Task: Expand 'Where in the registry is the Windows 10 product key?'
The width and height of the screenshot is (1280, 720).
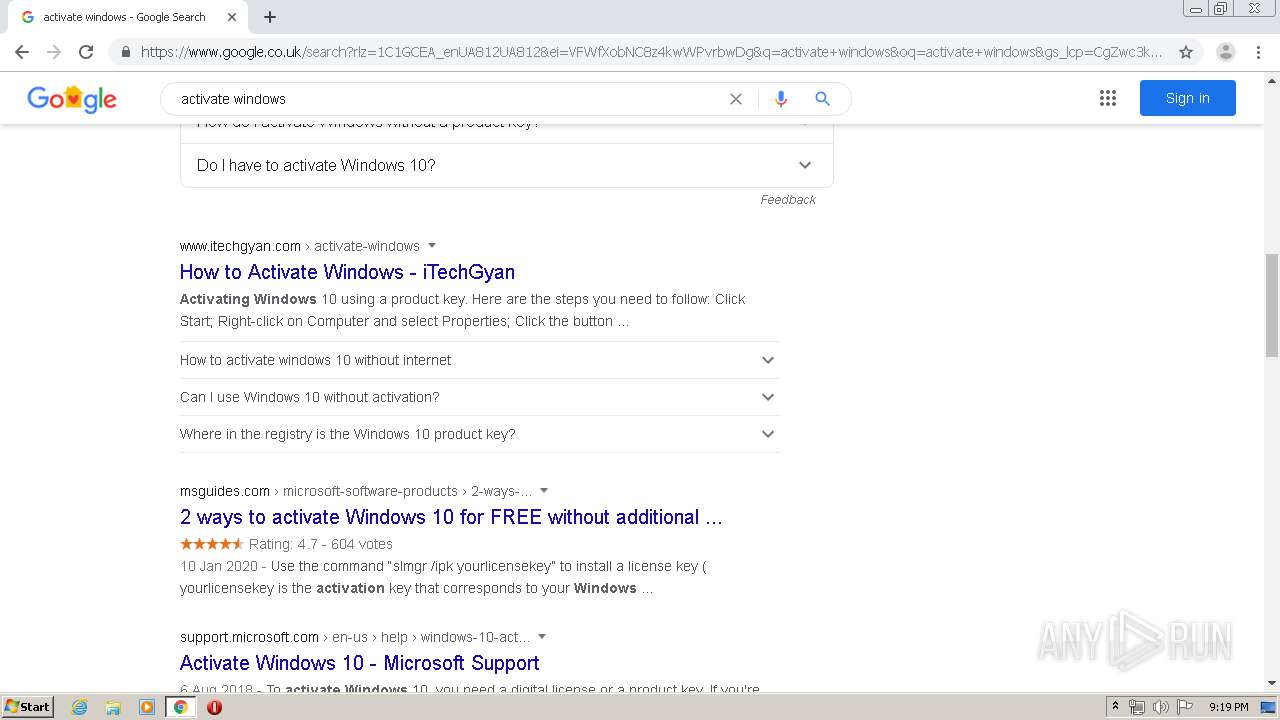Action: [480, 434]
